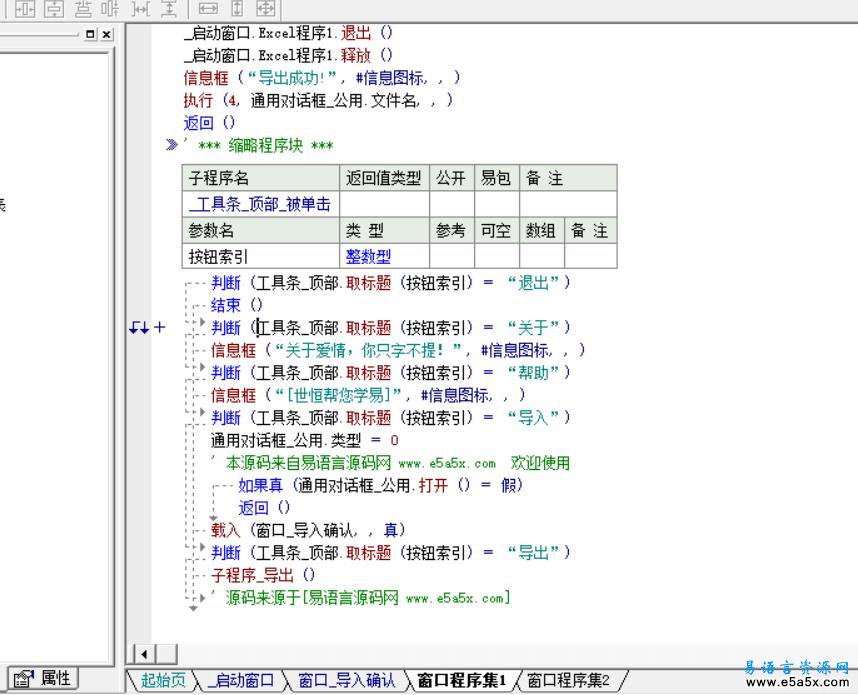The width and height of the screenshot is (858, 695).
Task: Click the Excel程序1.释放 () line
Action: point(288,55)
